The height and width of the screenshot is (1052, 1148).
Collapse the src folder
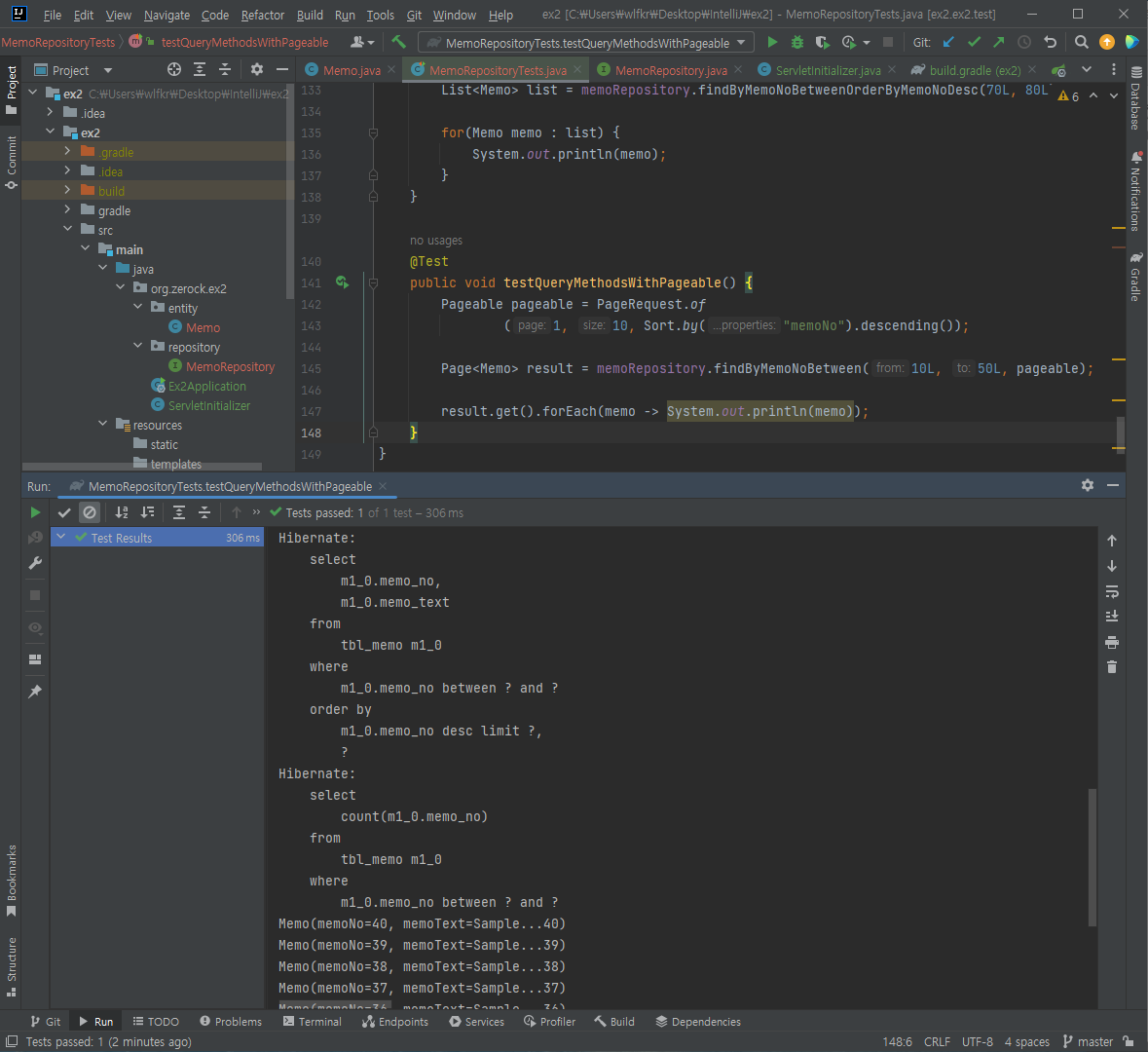click(x=67, y=229)
